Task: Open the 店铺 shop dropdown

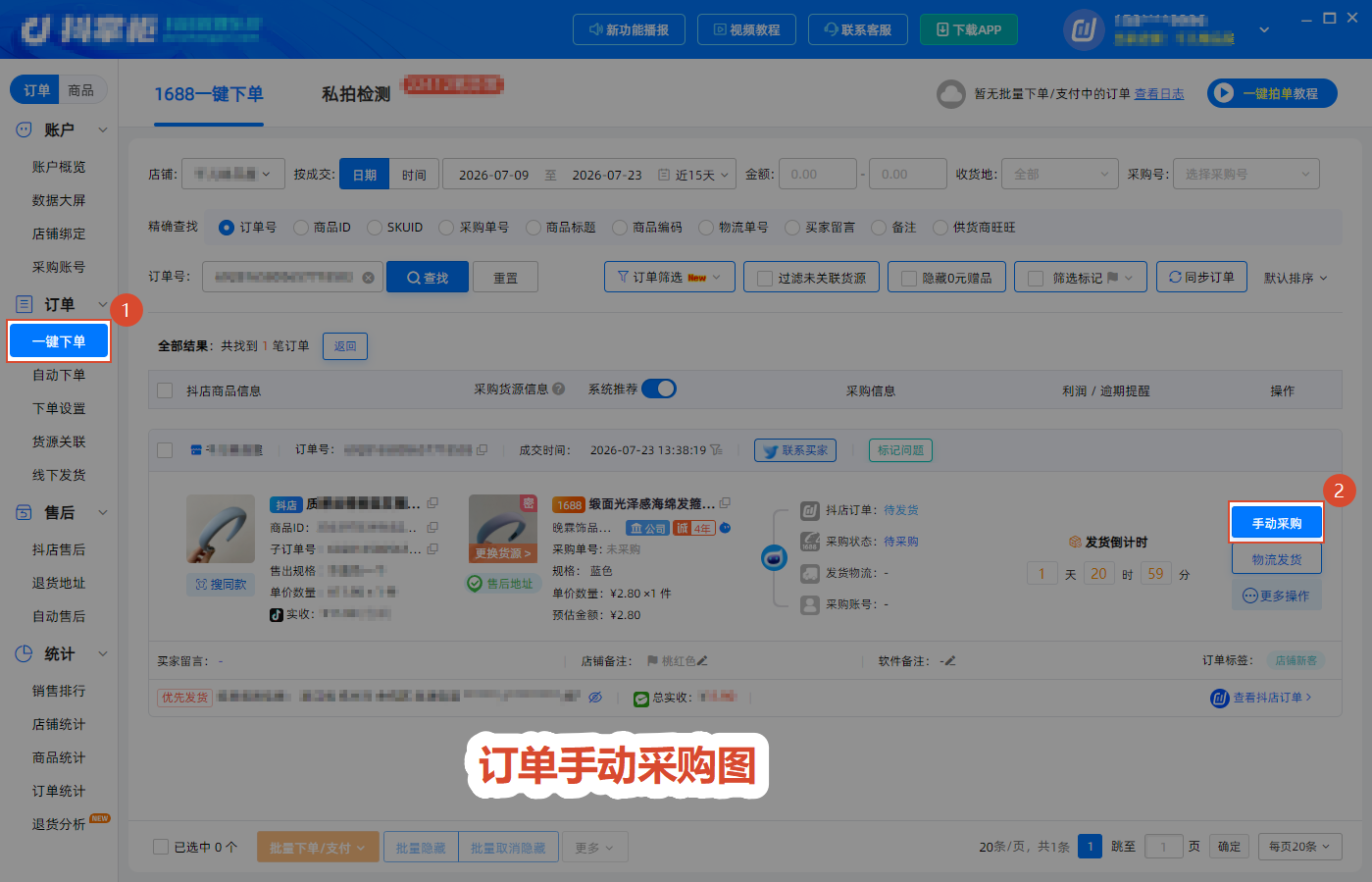Action: coord(233,174)
